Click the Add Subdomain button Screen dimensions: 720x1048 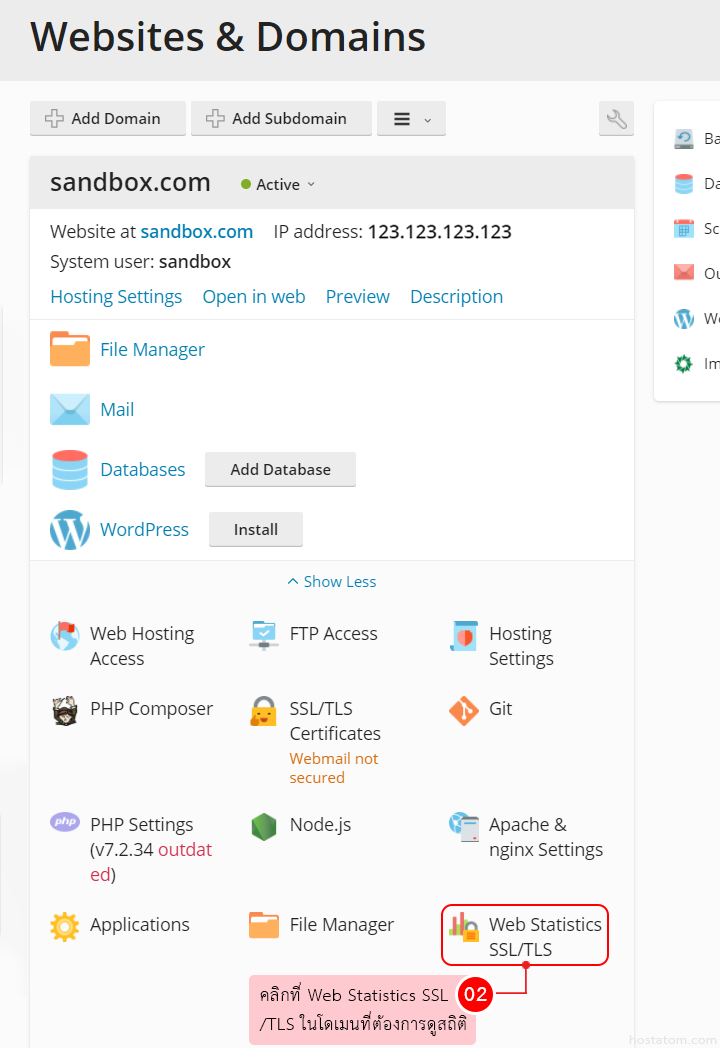click(281, 119)
